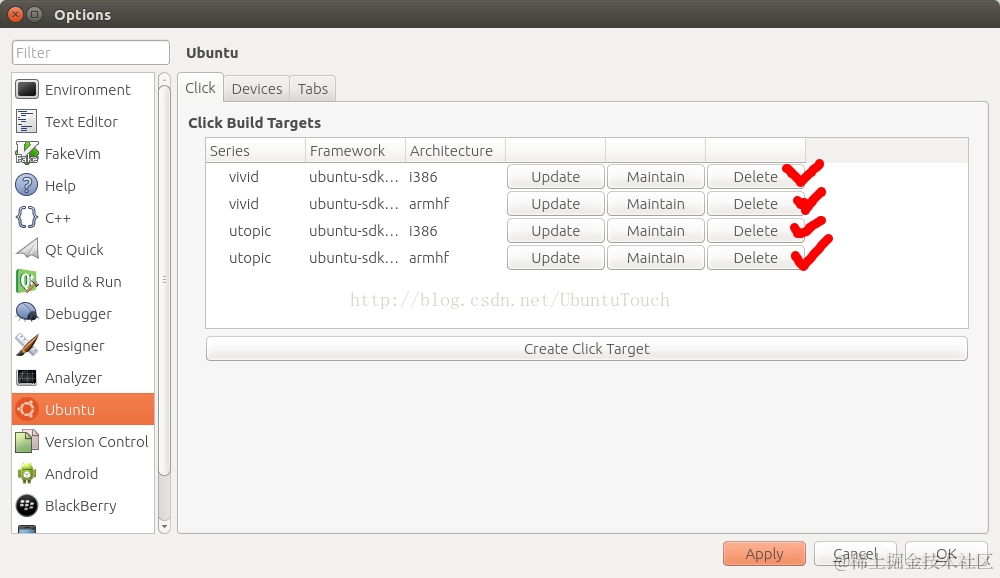The image size is (1000, 578).
Task: Select the Debugger bug icon
Action: [27, 313]
